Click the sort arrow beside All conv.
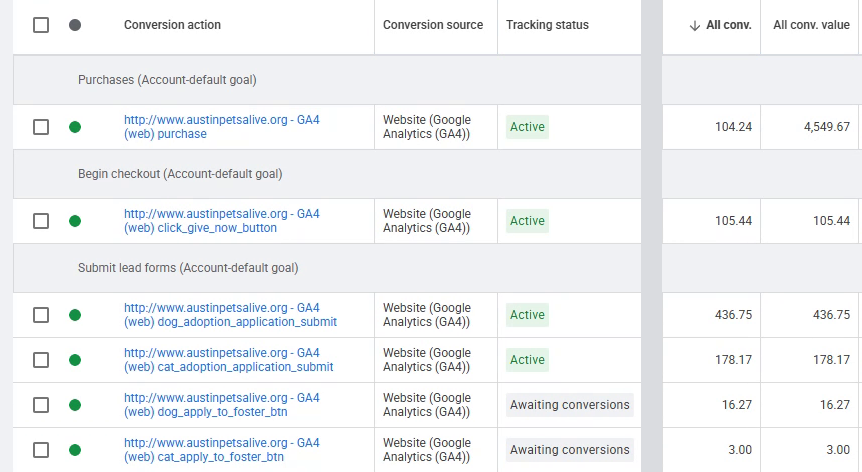 [x=695, y=25]
